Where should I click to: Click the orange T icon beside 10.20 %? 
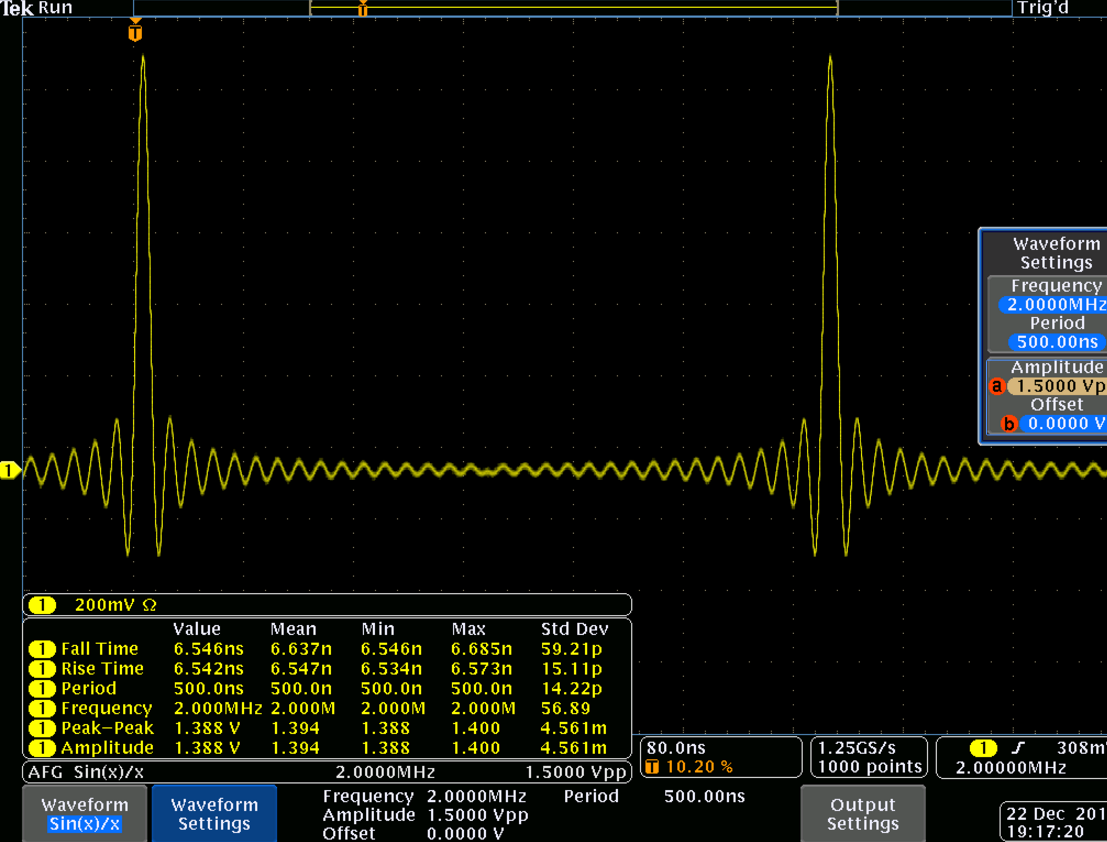point(652,767)
